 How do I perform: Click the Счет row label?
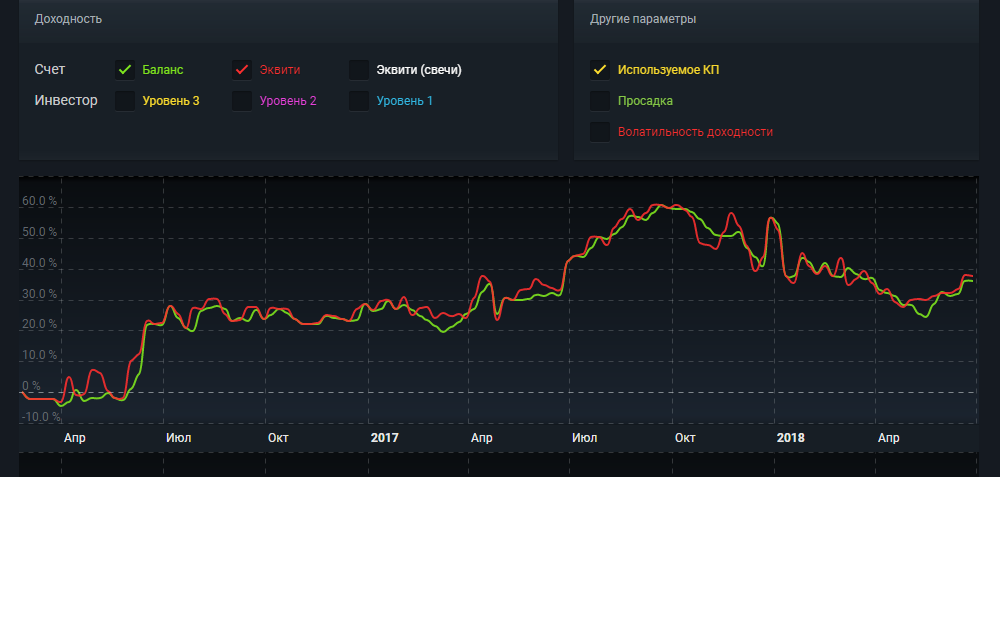pos(50,70)
